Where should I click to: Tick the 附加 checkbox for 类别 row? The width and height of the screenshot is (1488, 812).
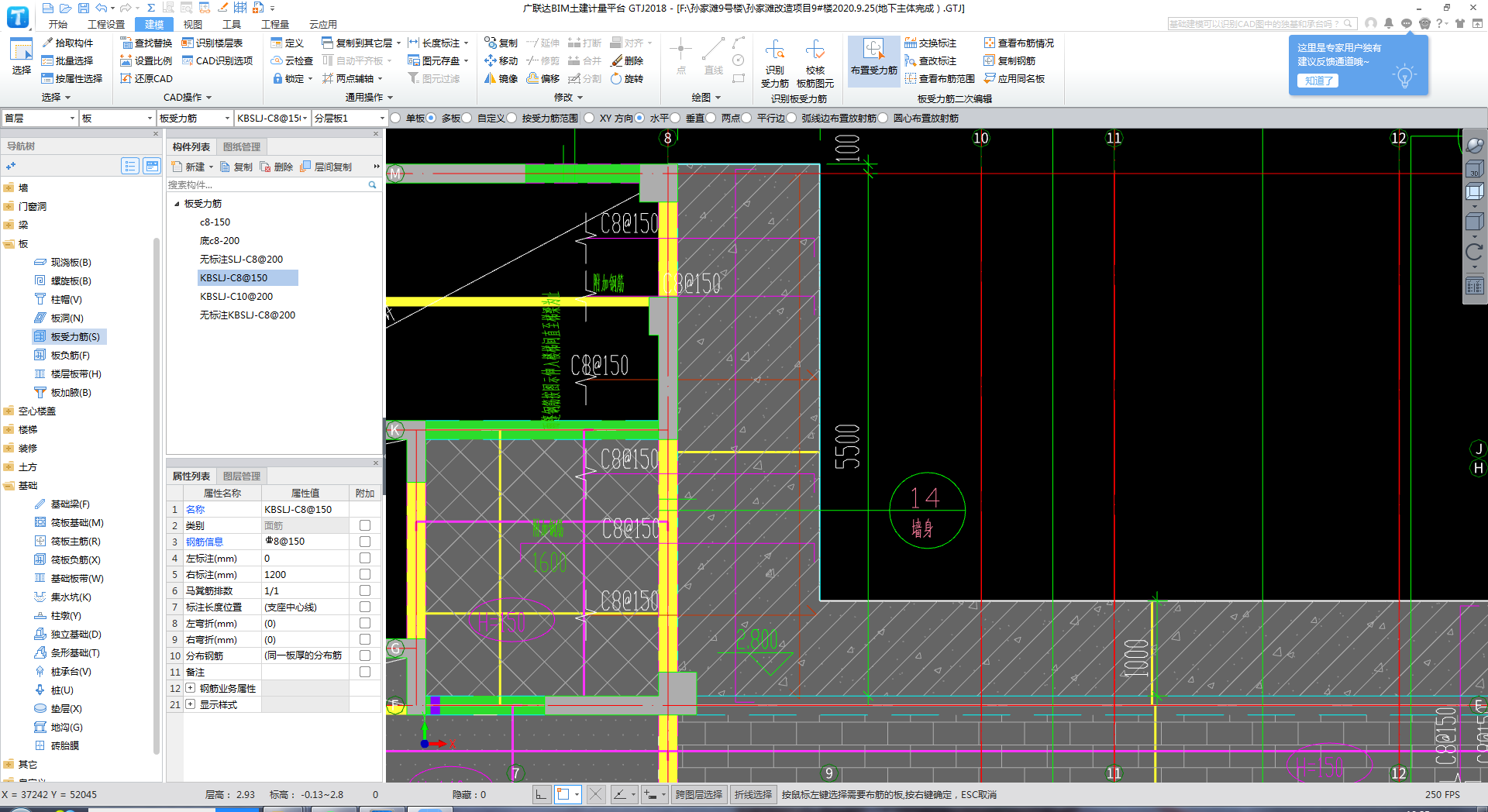click(365, 525)
